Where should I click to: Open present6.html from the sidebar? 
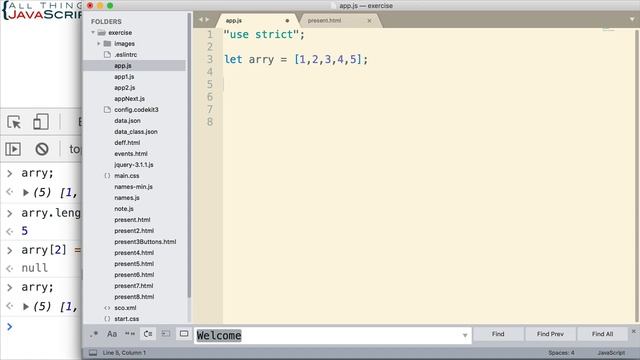134,275
